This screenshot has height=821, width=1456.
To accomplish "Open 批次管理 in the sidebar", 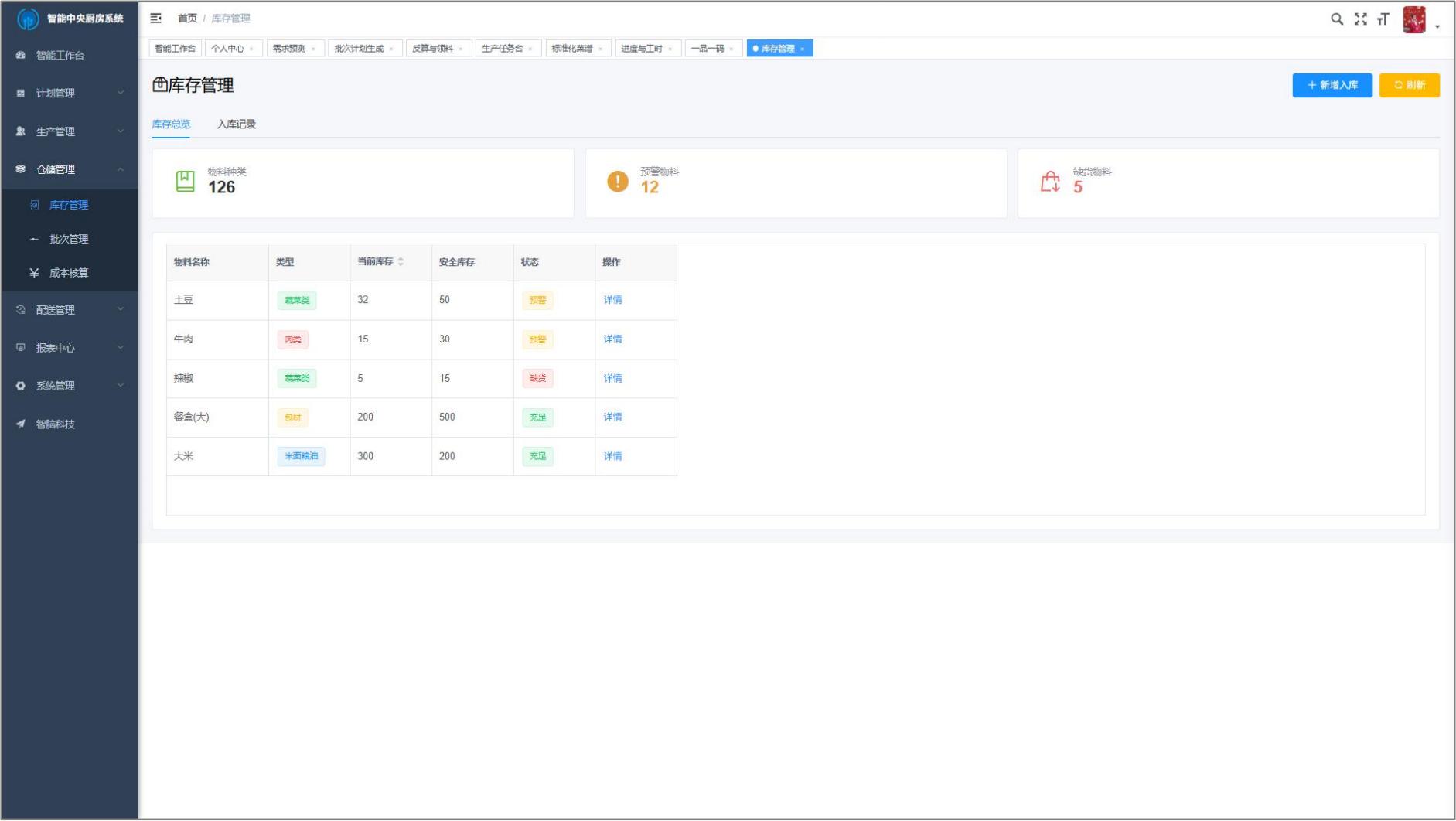I will point(69,239).
